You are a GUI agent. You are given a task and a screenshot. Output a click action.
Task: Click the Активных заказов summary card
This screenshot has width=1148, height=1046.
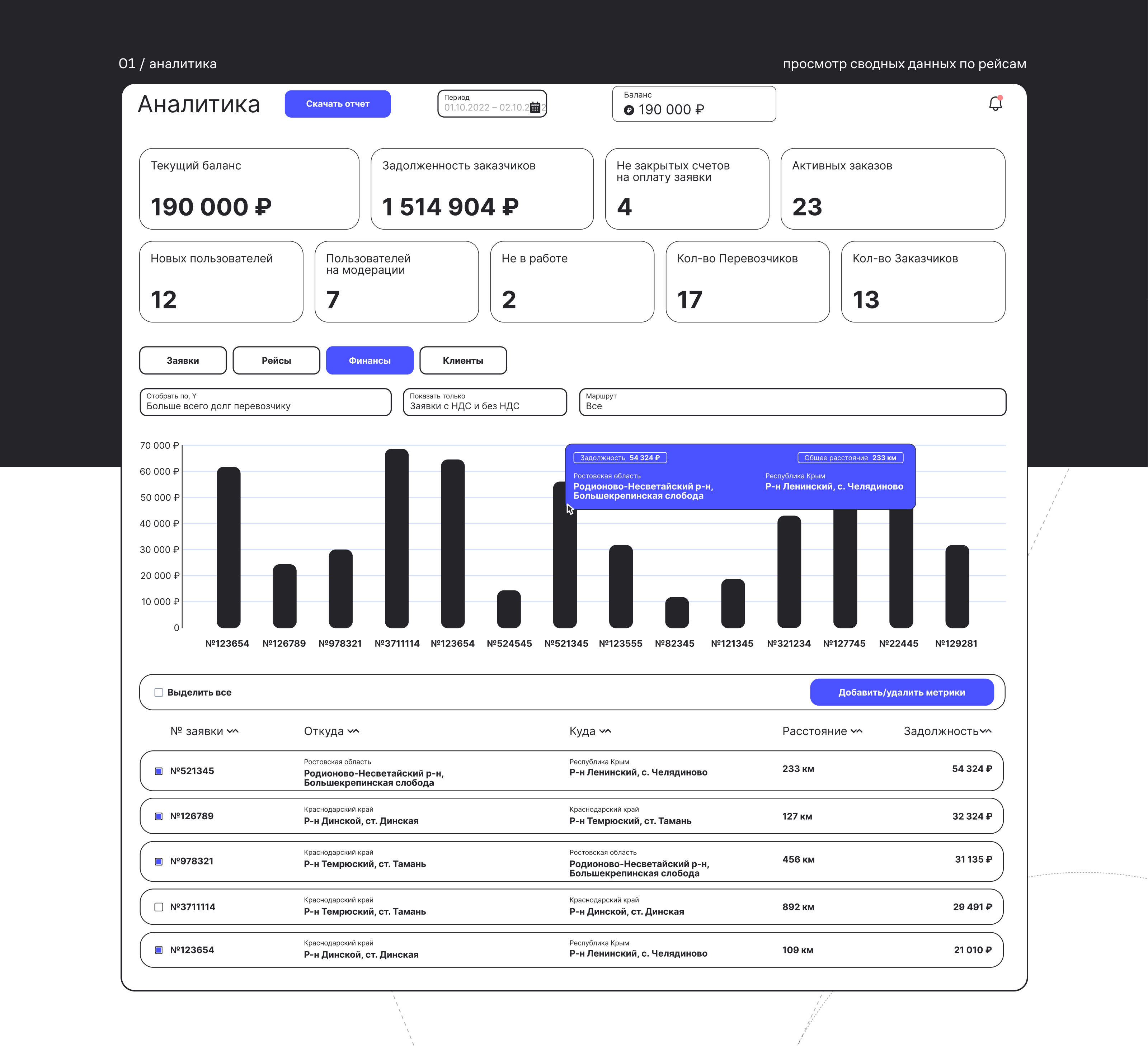pos(892,189)
